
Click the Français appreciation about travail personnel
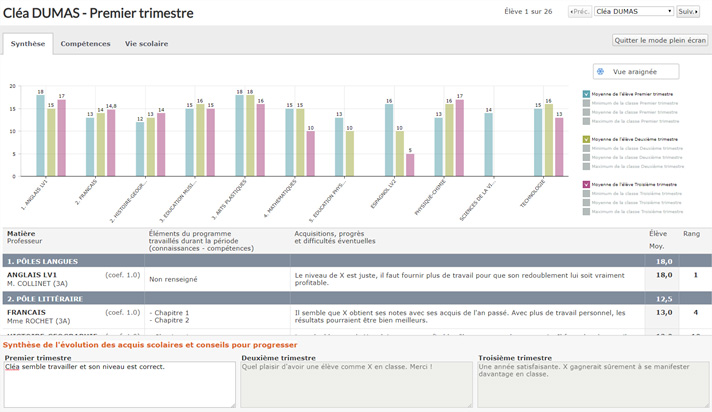[x=460, y=316]
